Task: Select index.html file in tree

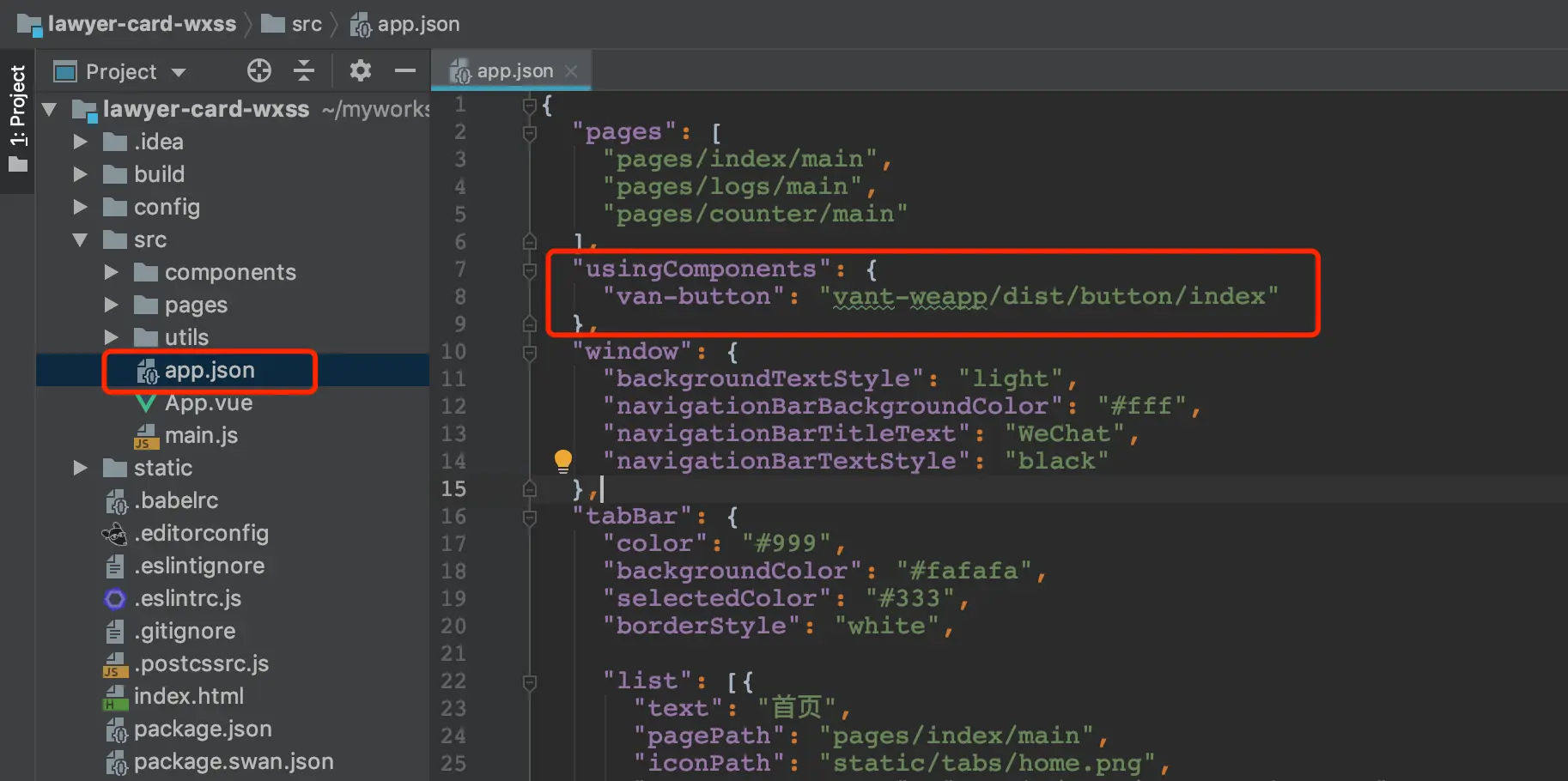Action: point(189,696)
